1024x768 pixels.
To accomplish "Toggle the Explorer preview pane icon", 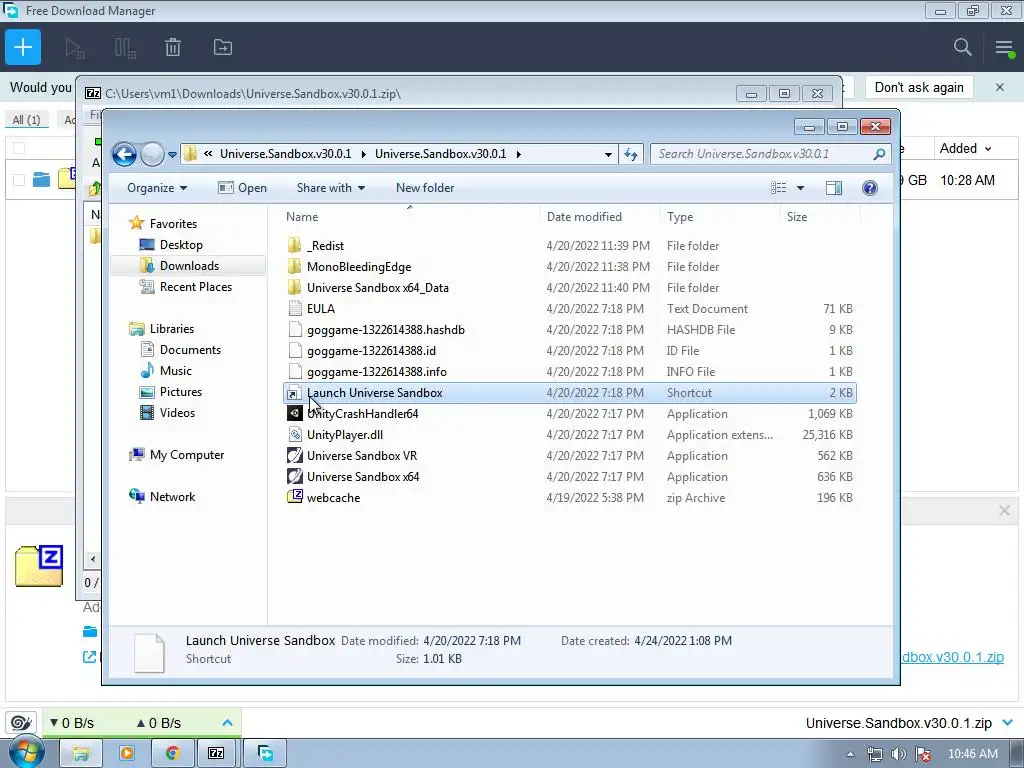I will [x=834, y=188].
